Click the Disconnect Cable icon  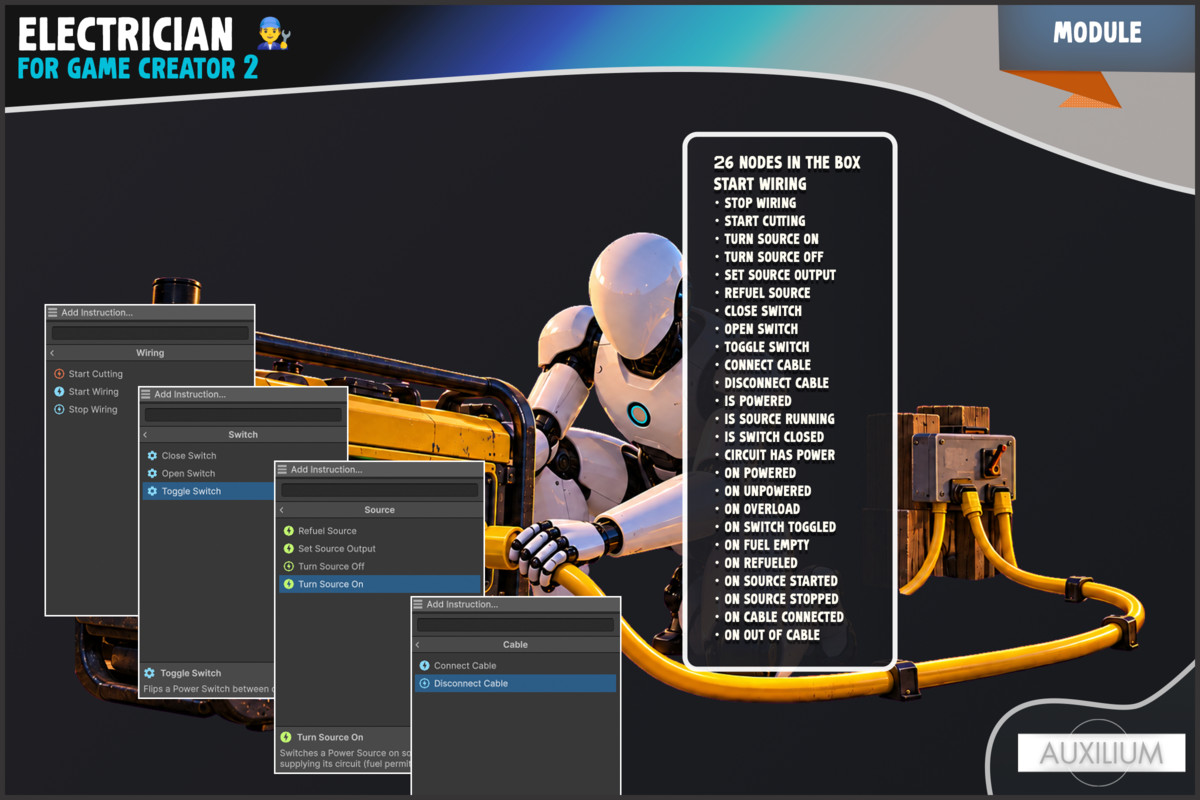425,683
